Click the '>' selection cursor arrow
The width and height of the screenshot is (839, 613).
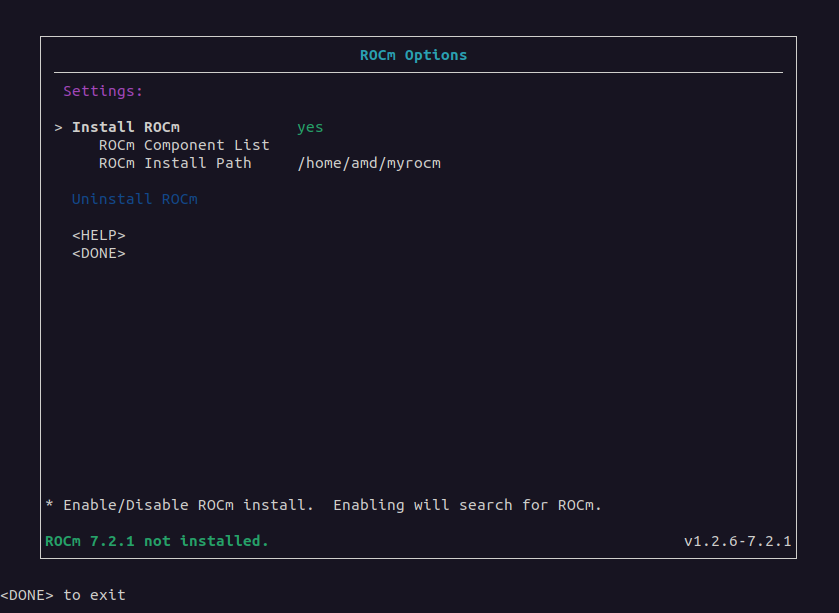[x=59, y=127]
